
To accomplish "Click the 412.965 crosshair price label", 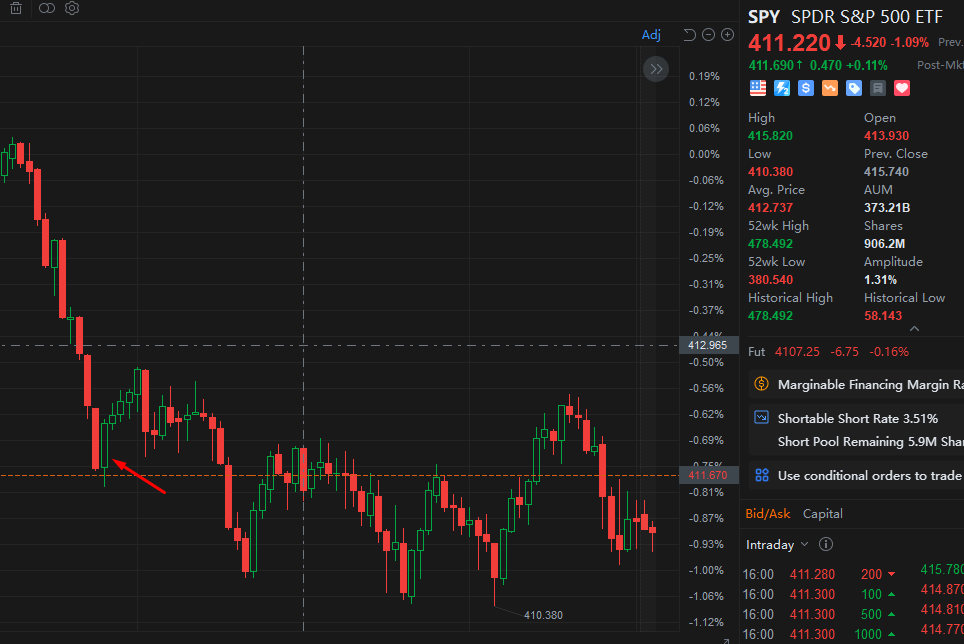I will point(708,345).
